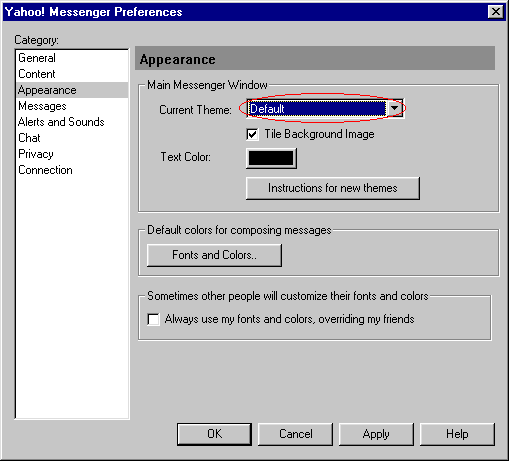Open Alerts and Sounds settings
The image size is (509, 461).
pos(61,122)
